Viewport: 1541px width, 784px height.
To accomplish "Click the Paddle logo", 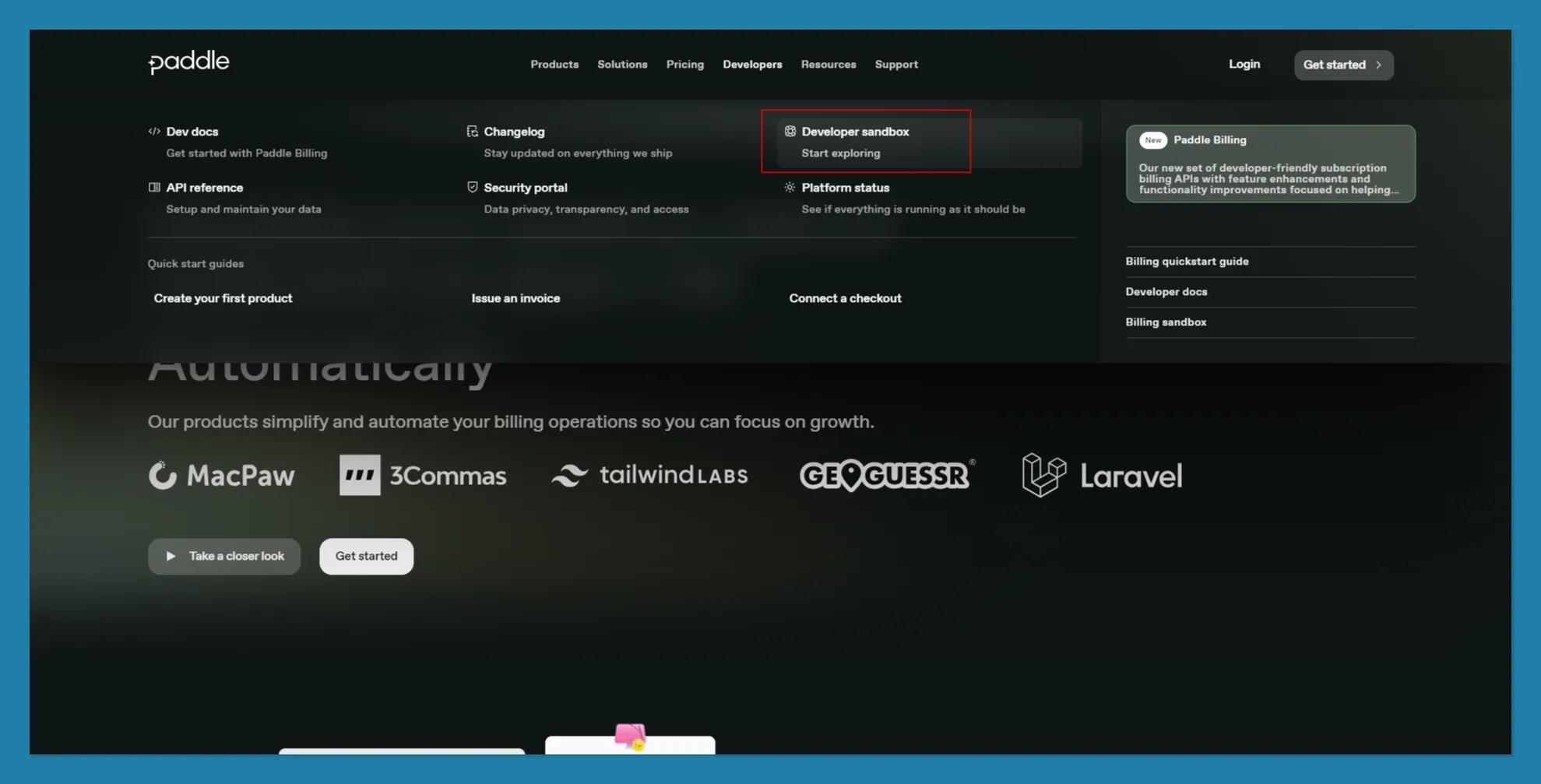I will [188, 63].
